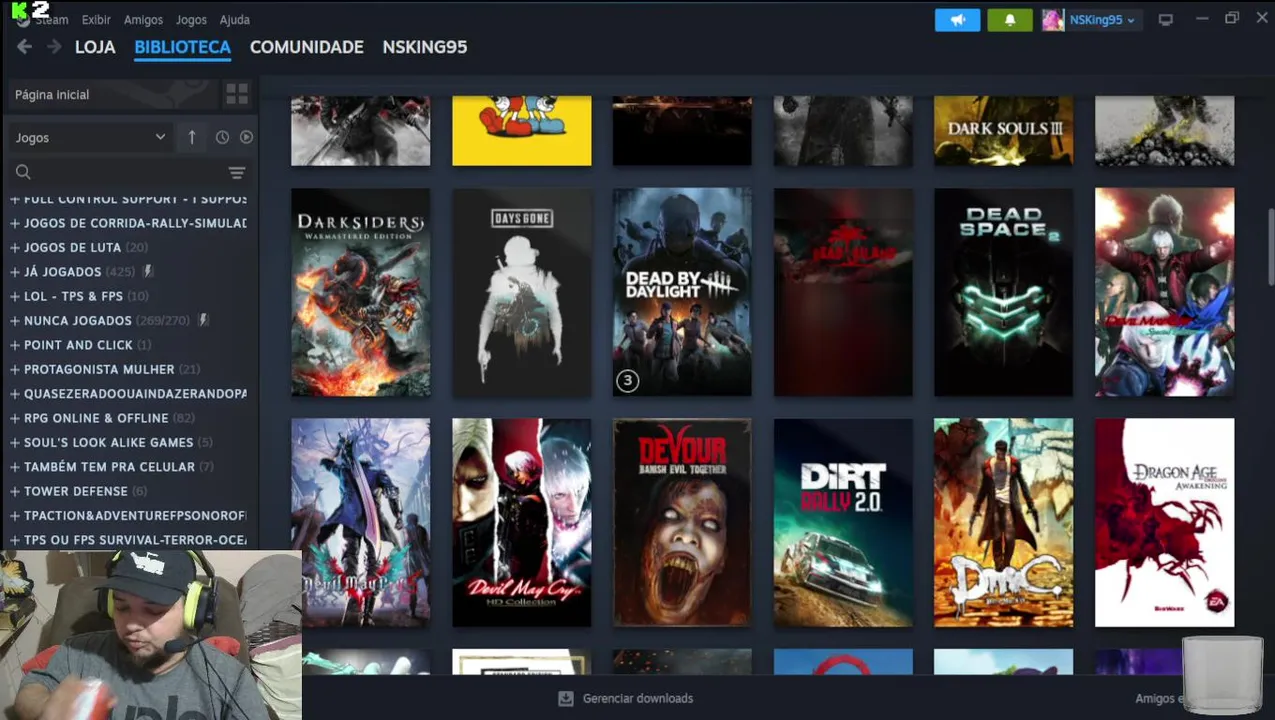Open advanced filter options icon

coord(237,172)
